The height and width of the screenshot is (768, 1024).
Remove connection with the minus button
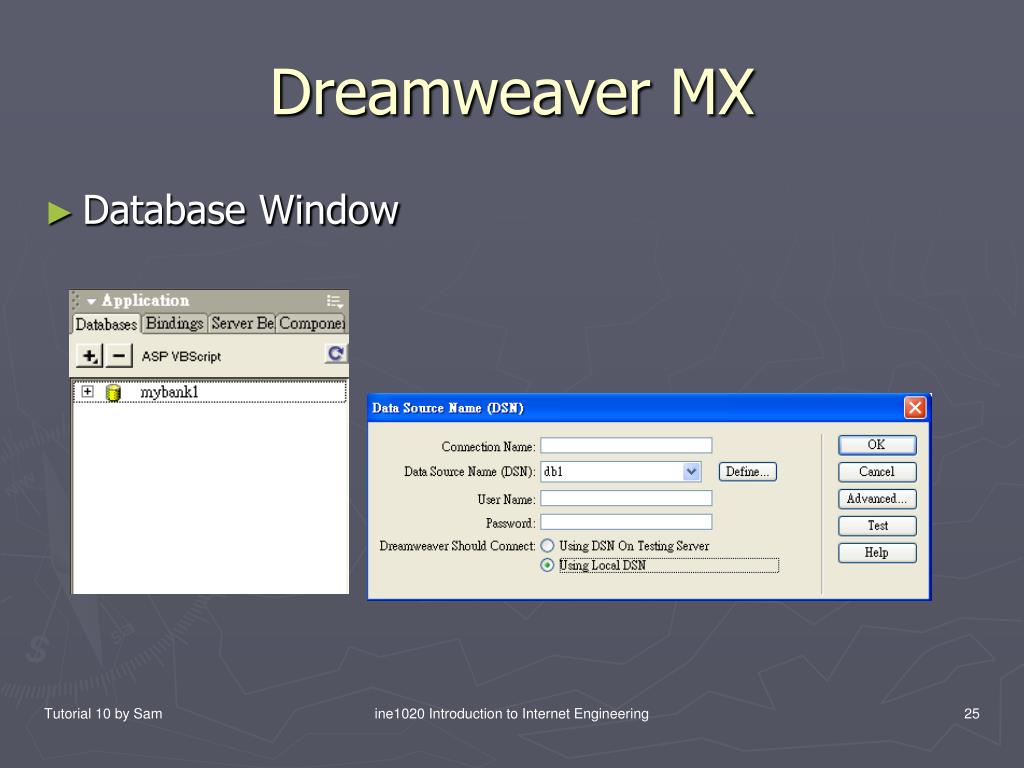[x=119, y=356]
